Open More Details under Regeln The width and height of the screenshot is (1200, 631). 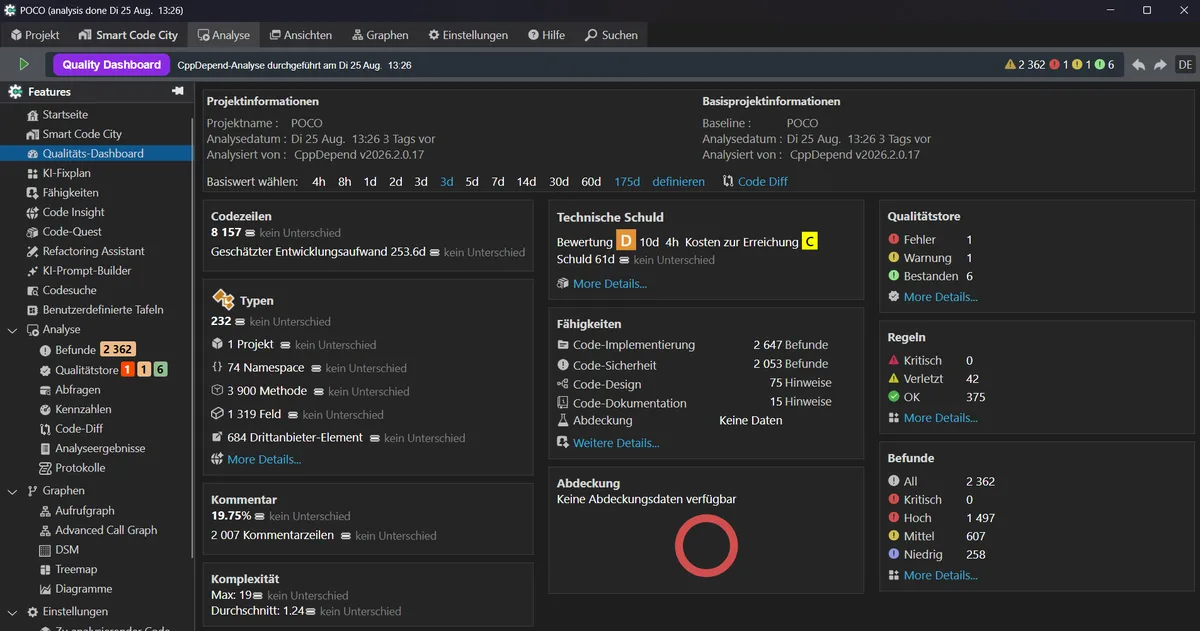[941, 418]
